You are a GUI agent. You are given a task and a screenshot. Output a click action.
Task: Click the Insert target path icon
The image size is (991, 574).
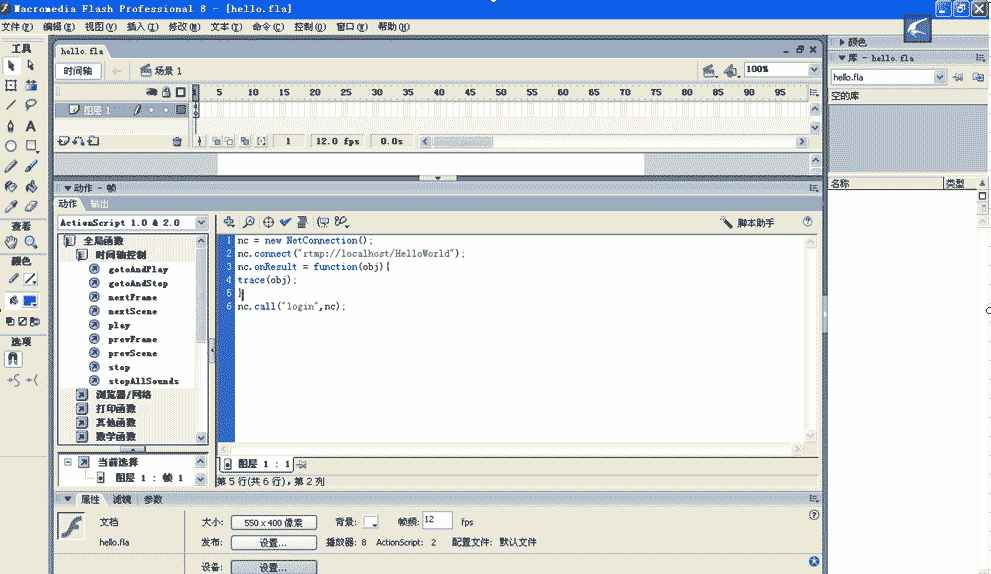coord(269,222)
